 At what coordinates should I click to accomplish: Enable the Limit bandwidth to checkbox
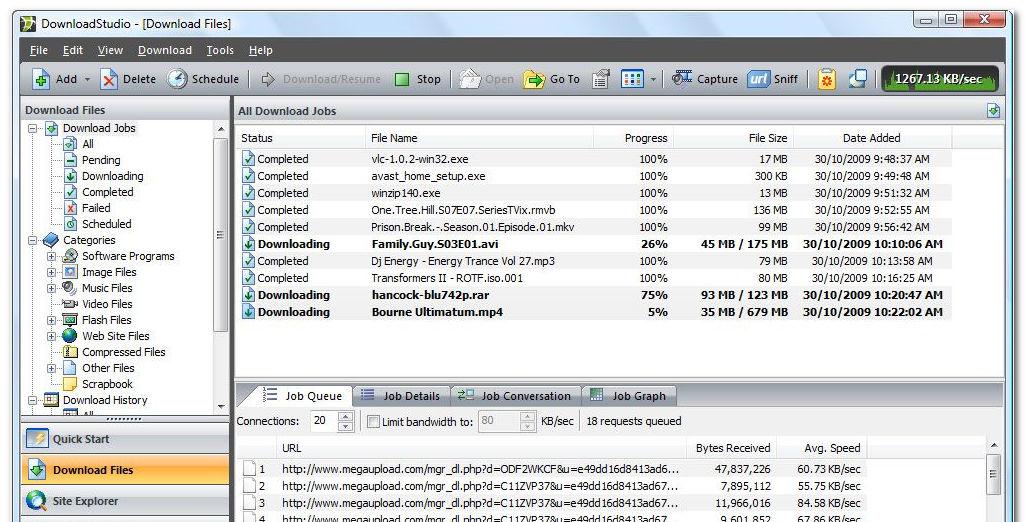click(x=373, y=422)
